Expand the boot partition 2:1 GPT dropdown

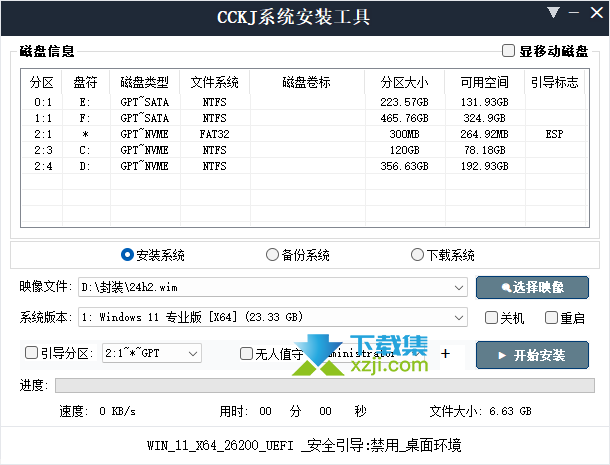(x=192, y=353)
